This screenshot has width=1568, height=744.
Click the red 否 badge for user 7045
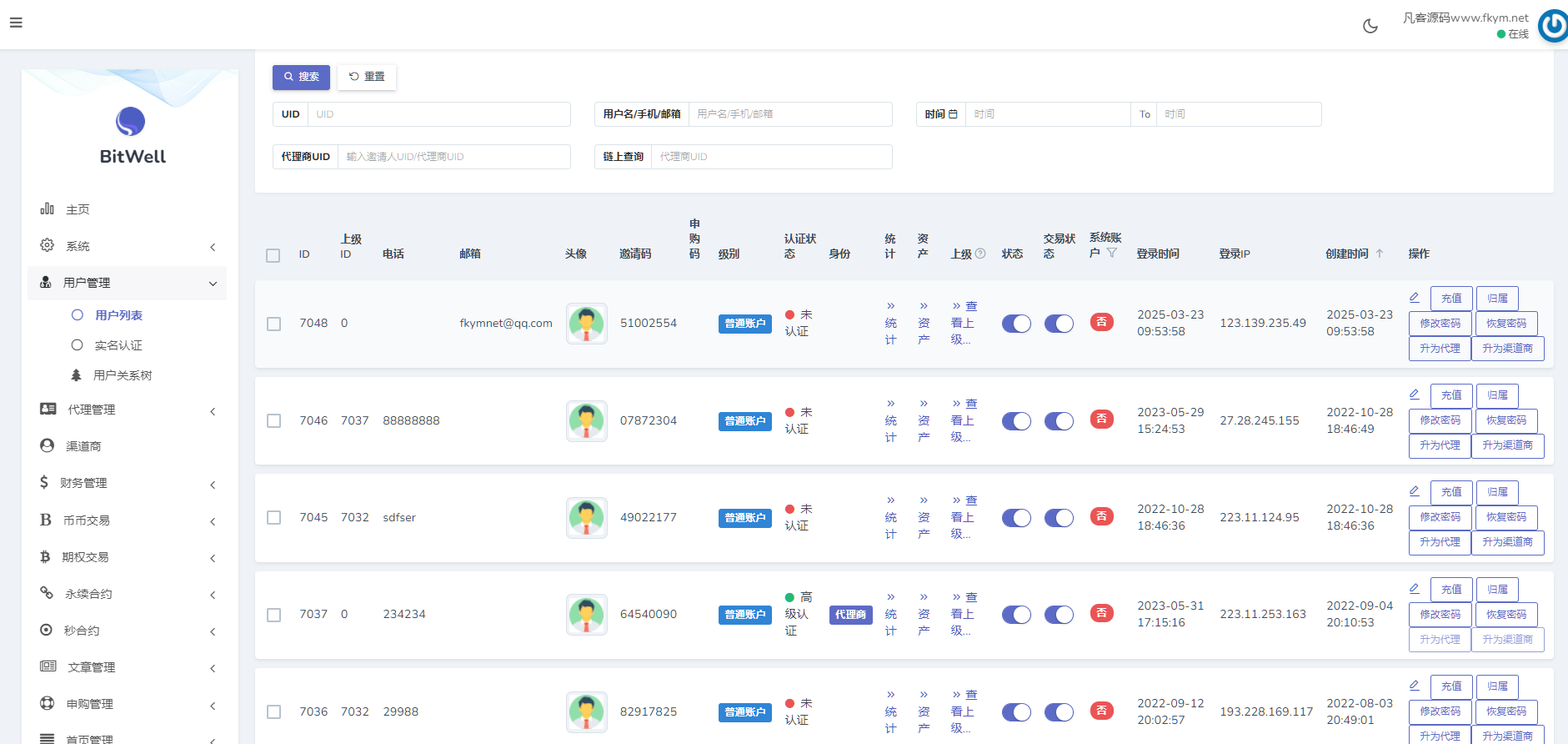[1102, 516]
